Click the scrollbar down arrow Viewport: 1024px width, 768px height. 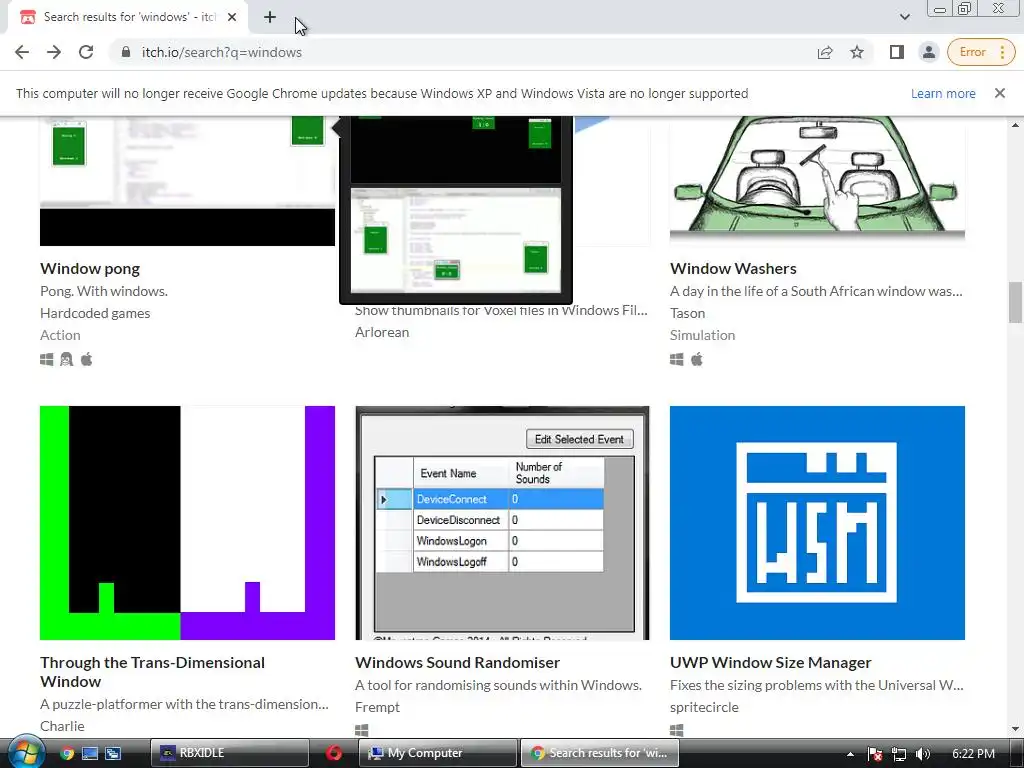1015,729
